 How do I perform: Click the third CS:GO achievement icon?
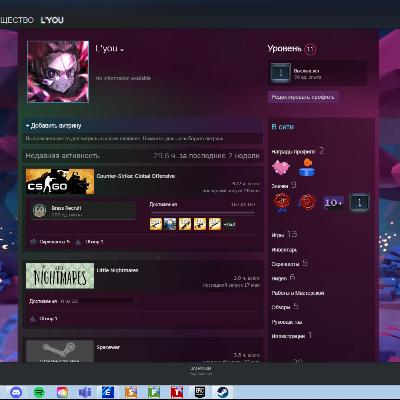(185, 224)
